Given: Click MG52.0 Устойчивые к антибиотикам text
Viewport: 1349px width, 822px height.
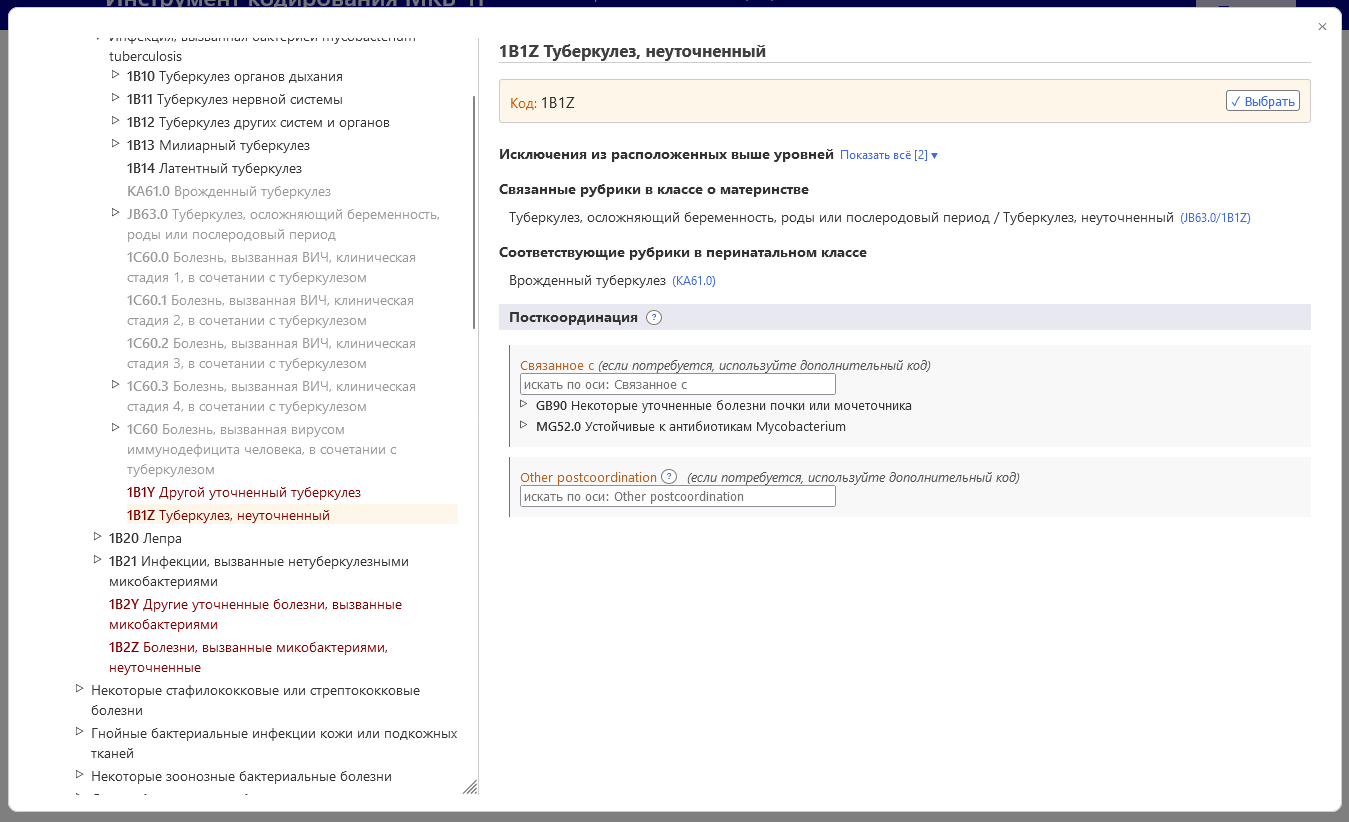Looking at the screenshot, I should tap(691, 426).
